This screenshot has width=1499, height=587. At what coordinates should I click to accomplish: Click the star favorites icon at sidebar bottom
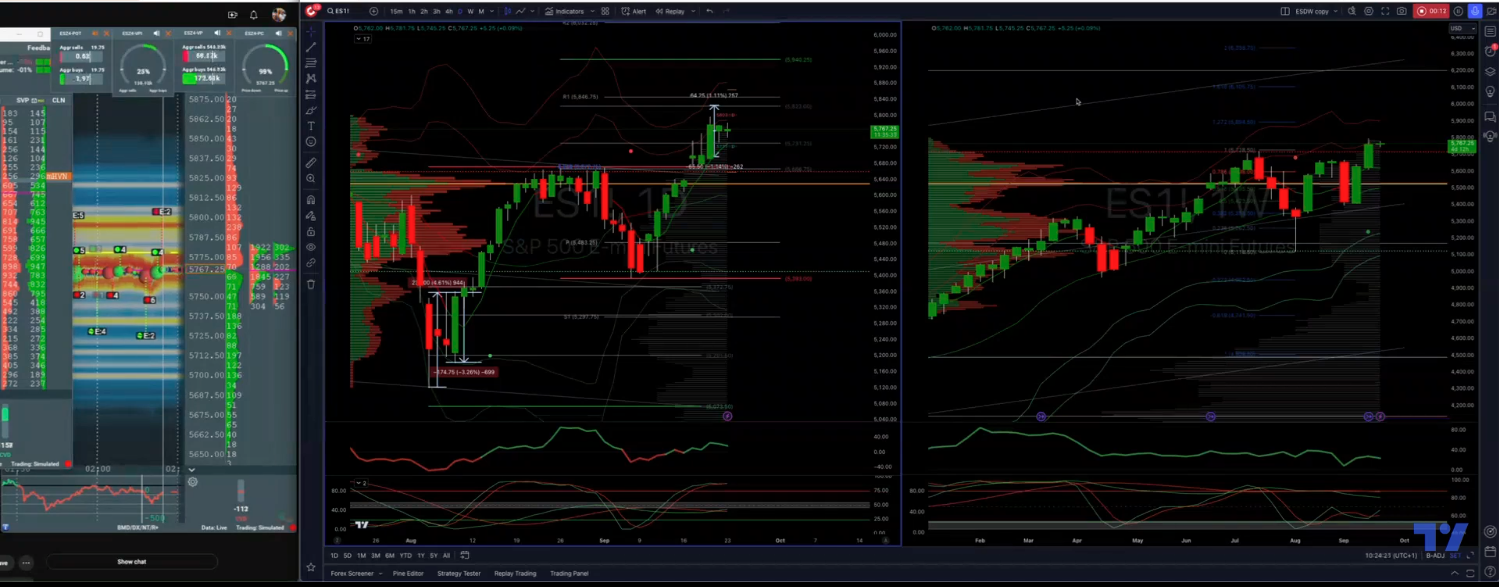(x=311, y=567)
